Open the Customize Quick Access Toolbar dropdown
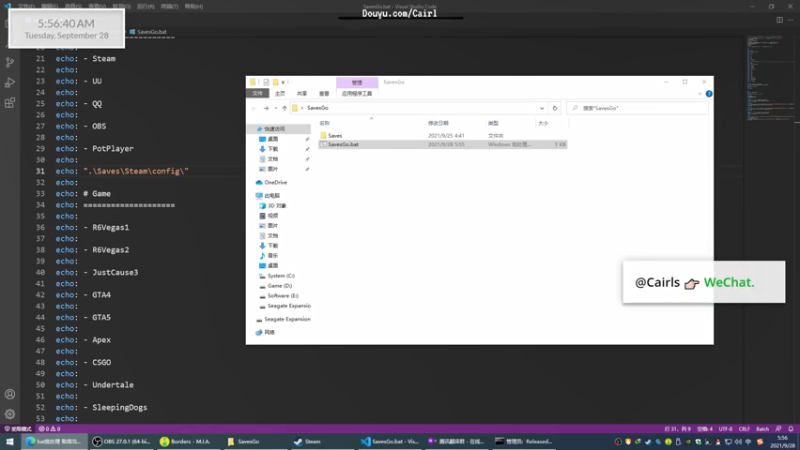 pyautogui.click(x=283, y=82)
